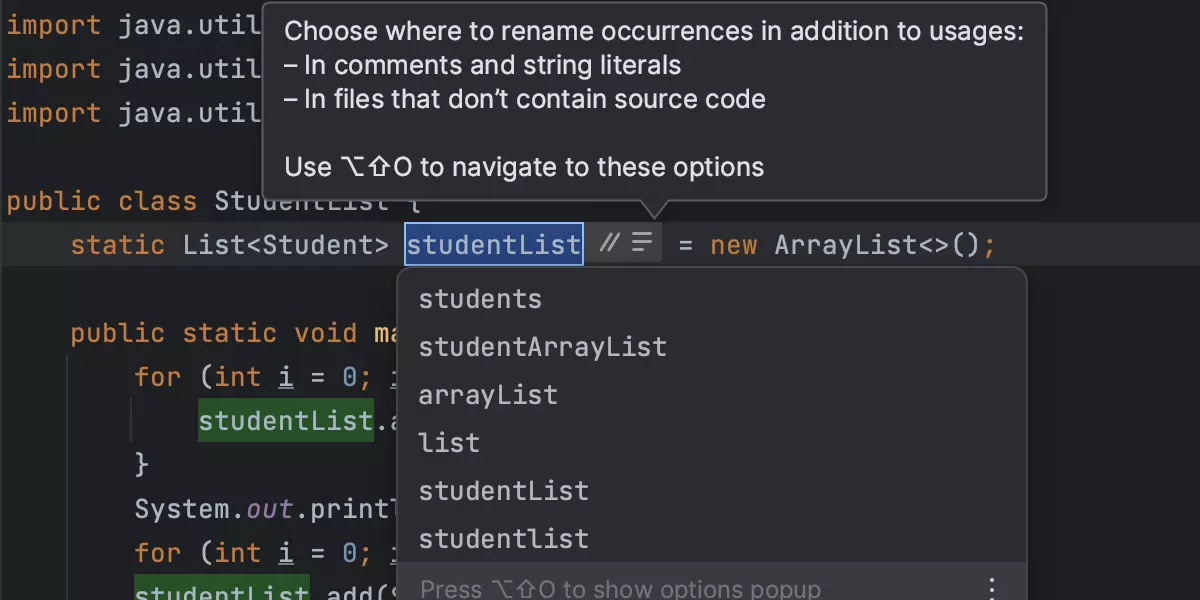Toggle rename in non-code files icon
This screenshot has height=600, width=1200.
click(x=642, y=243)
